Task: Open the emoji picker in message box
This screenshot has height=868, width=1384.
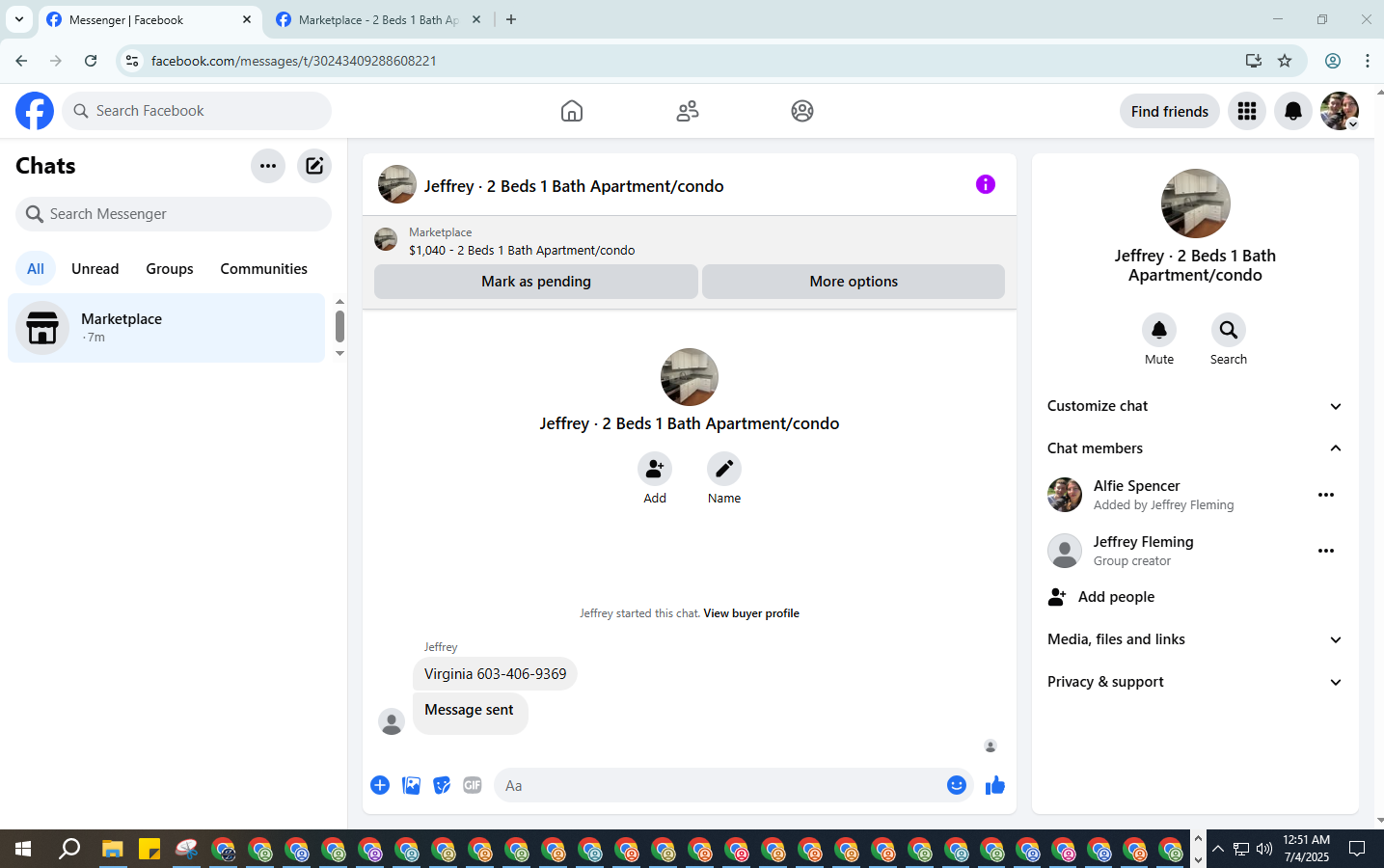Action: point(957,785)
